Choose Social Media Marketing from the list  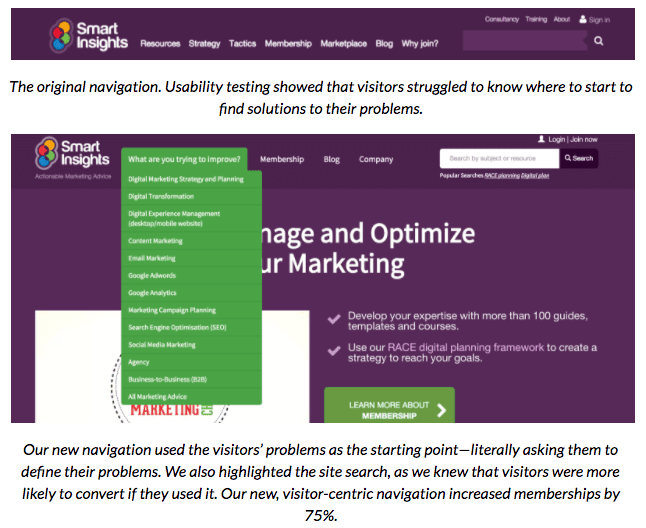click(162, 345)
